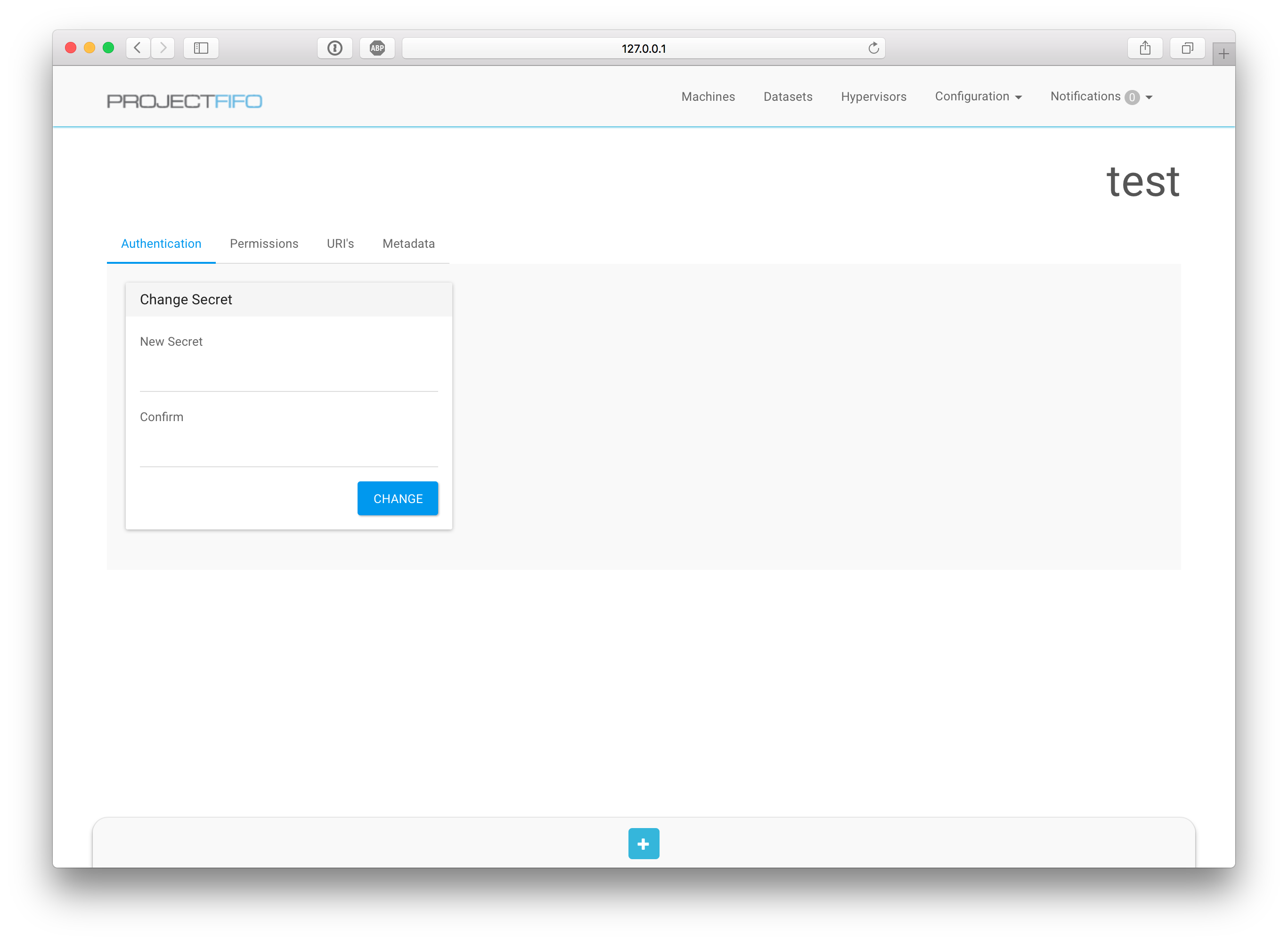Expand the Configuration dropdown menu
The height and width of the screenshot is (943, 1288).
point(978,97)
